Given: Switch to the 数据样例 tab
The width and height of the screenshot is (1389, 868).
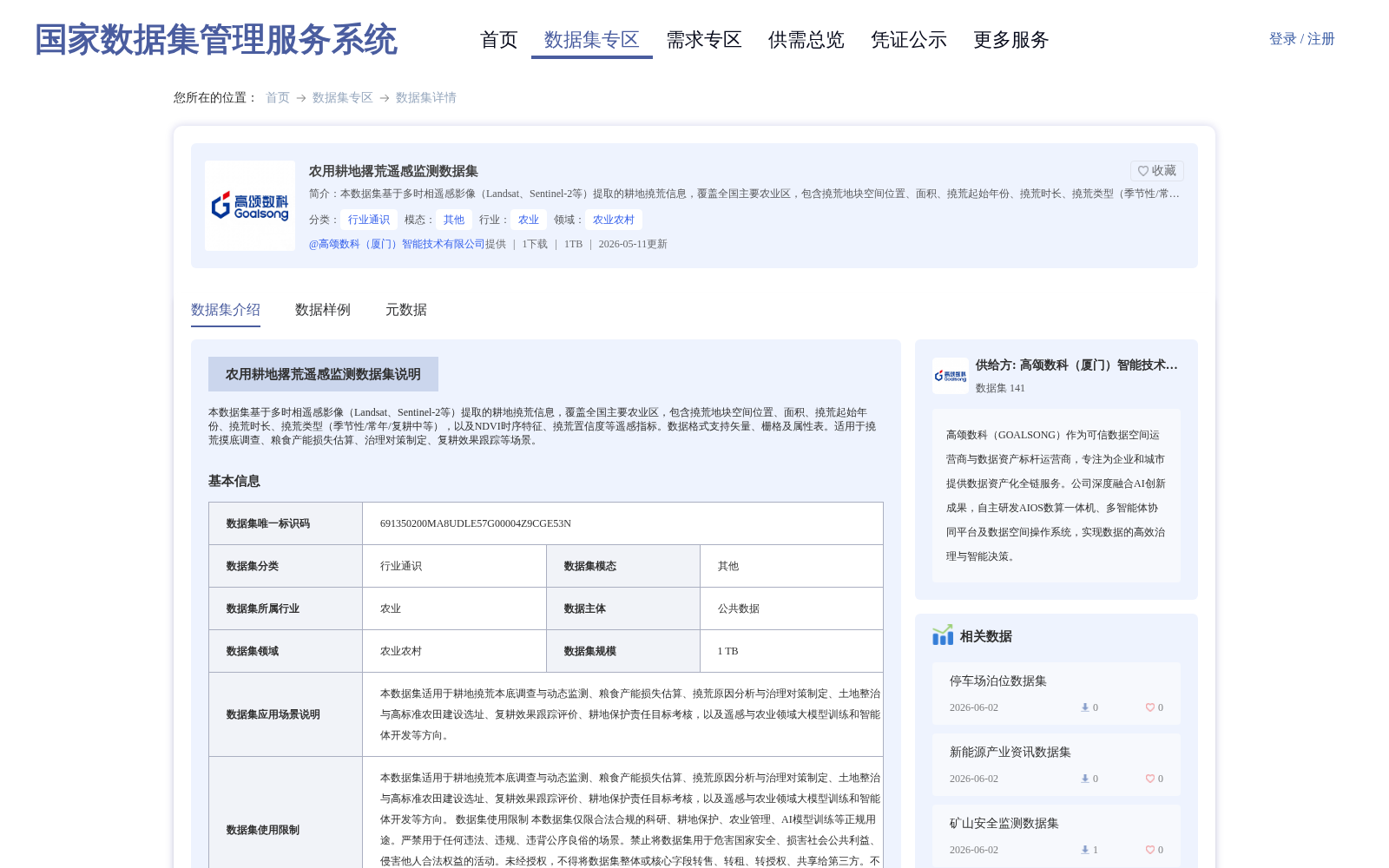Looking at the screenshot, I should (x=323, y=310).
